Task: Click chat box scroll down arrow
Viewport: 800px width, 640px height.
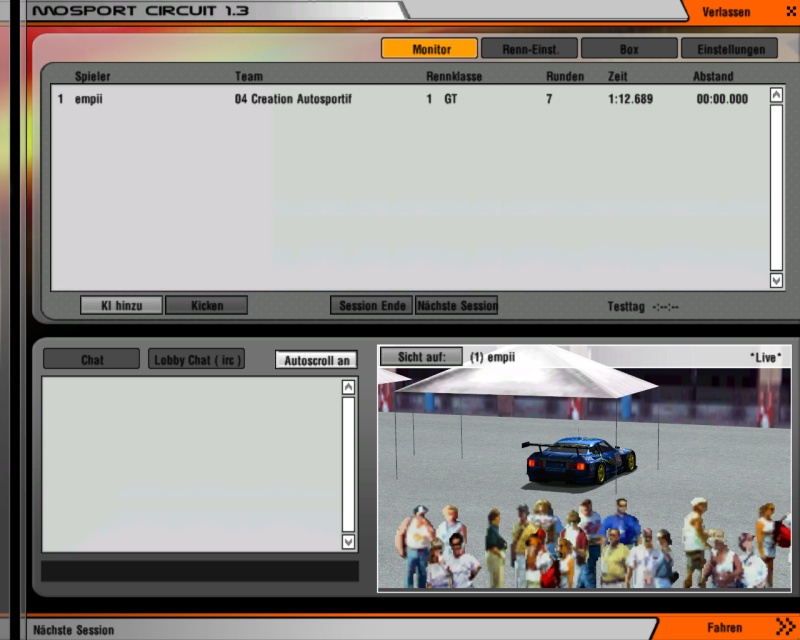Action: click(348, 541)
